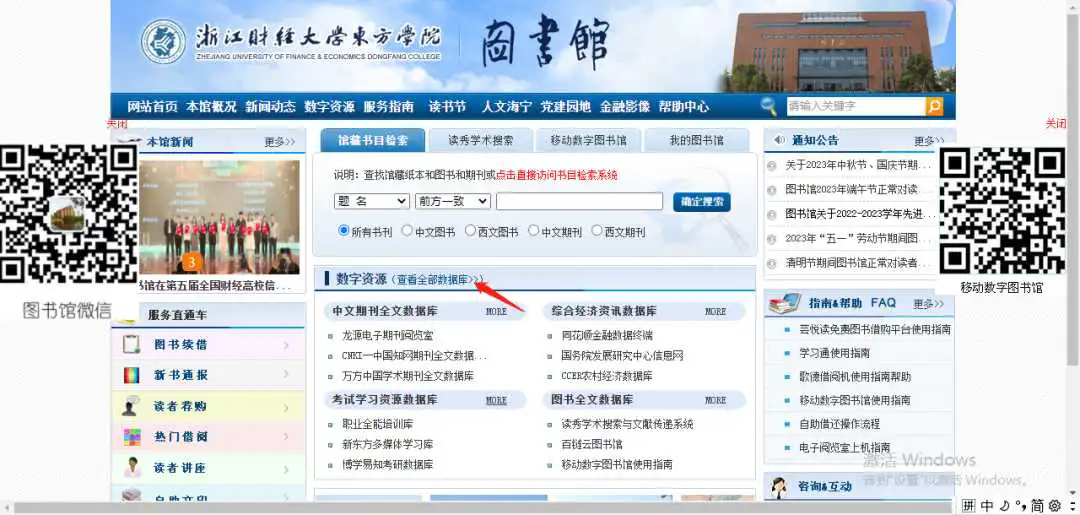Open 同花顺金融数据终端 link
This screenshot has width=1080, height=515.
(607, 335)
